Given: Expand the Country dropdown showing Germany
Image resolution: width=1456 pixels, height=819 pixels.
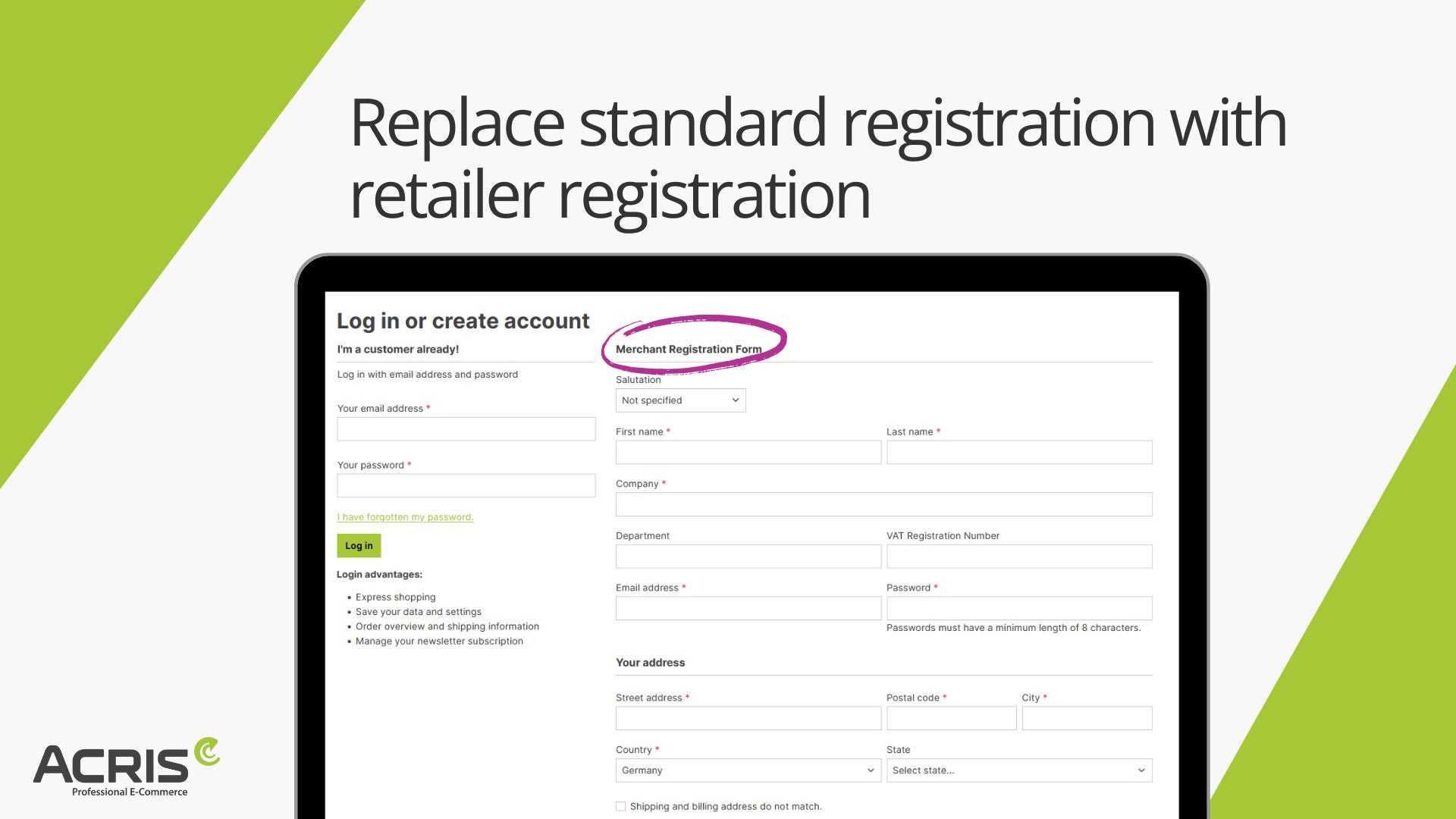Looking at the screenshot, I should pos(748,770).
